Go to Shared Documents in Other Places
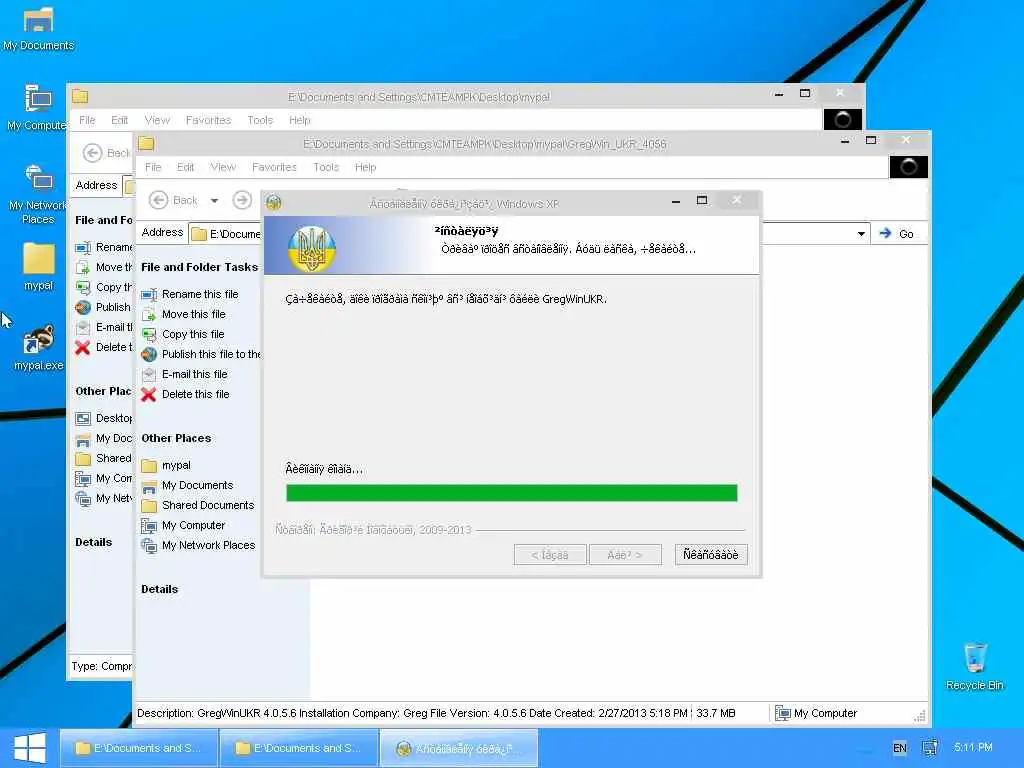 [x=208, y=505]
